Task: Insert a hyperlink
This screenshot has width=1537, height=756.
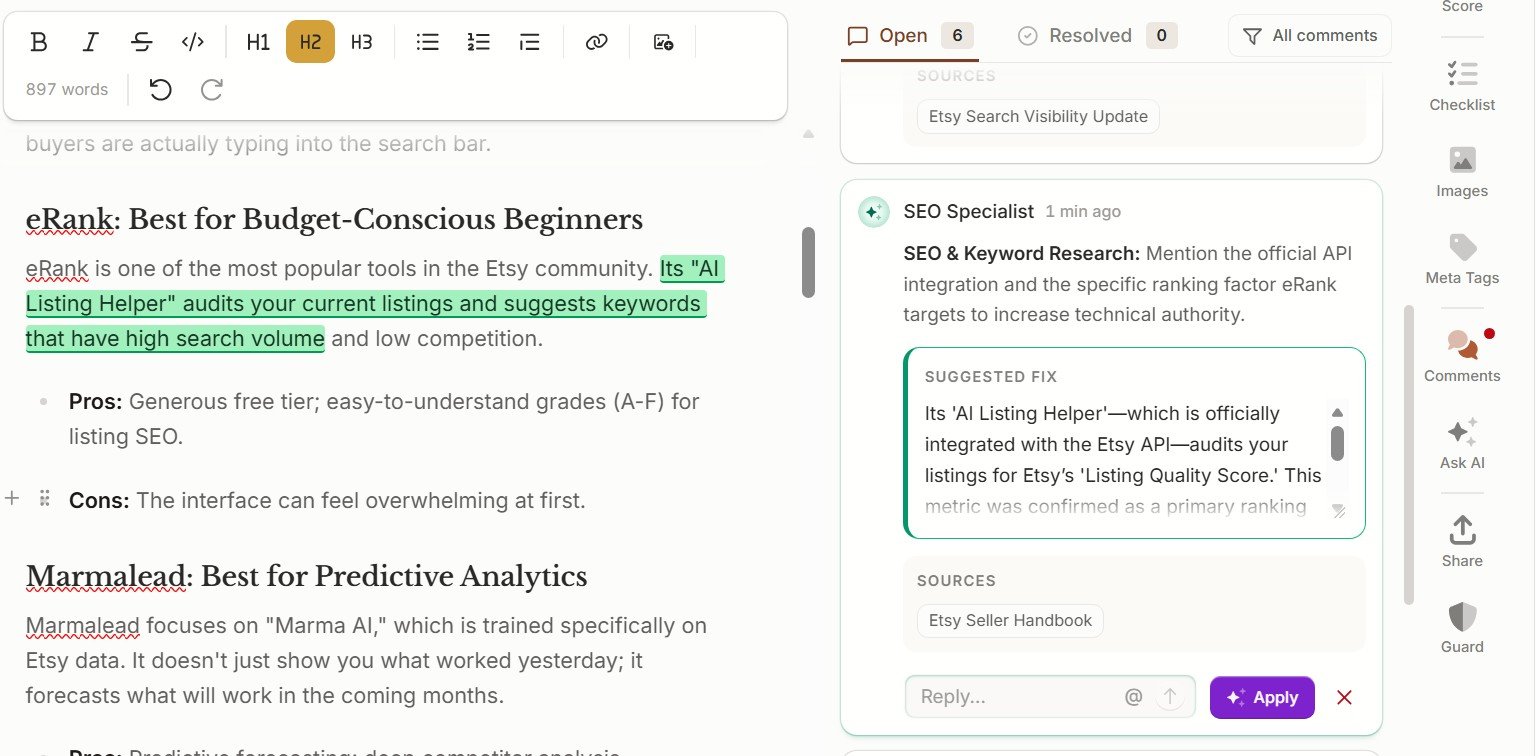Action: point(597,42)
